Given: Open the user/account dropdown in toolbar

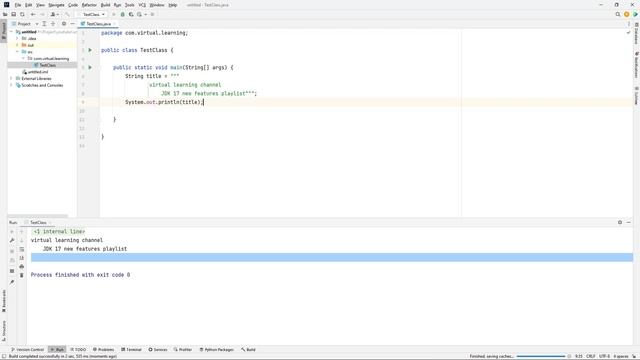Looking at the screenshot, I should point(54,14).
